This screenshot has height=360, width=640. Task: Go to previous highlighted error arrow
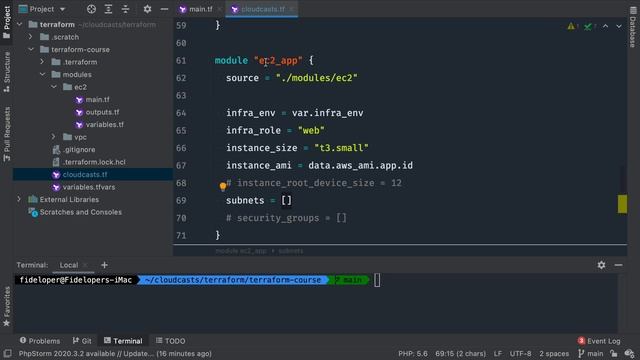coord(606,26)
